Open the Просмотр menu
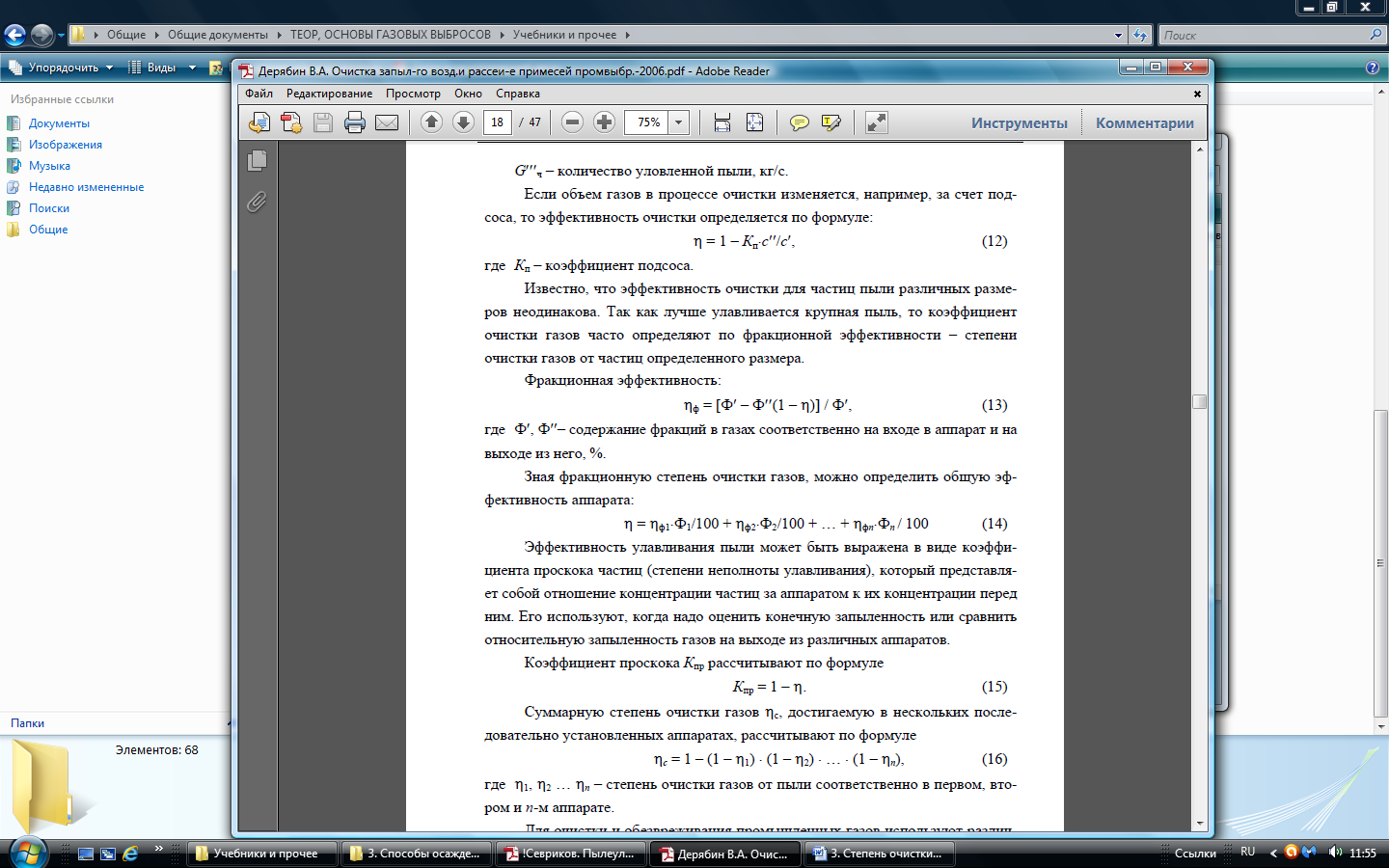Screen dimensions: 1389x868 [x=413, y=94]
